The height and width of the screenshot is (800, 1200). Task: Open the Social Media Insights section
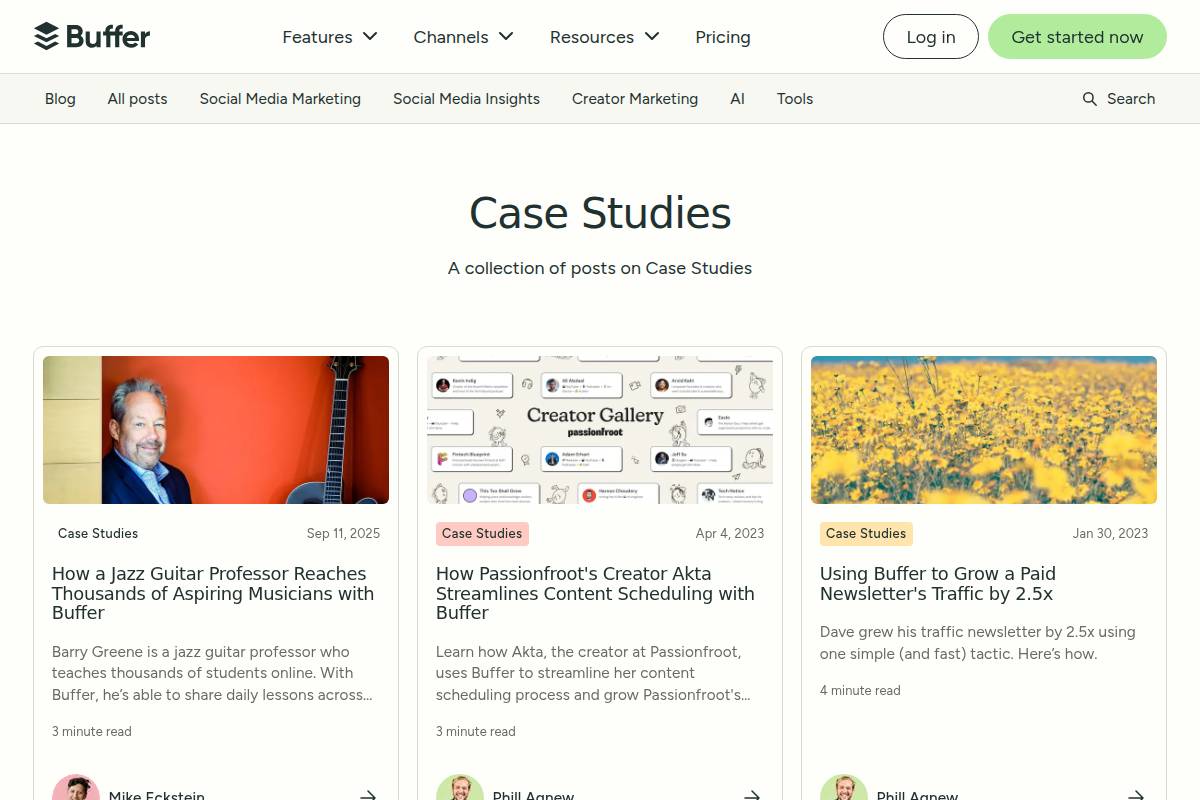point(466,98)
